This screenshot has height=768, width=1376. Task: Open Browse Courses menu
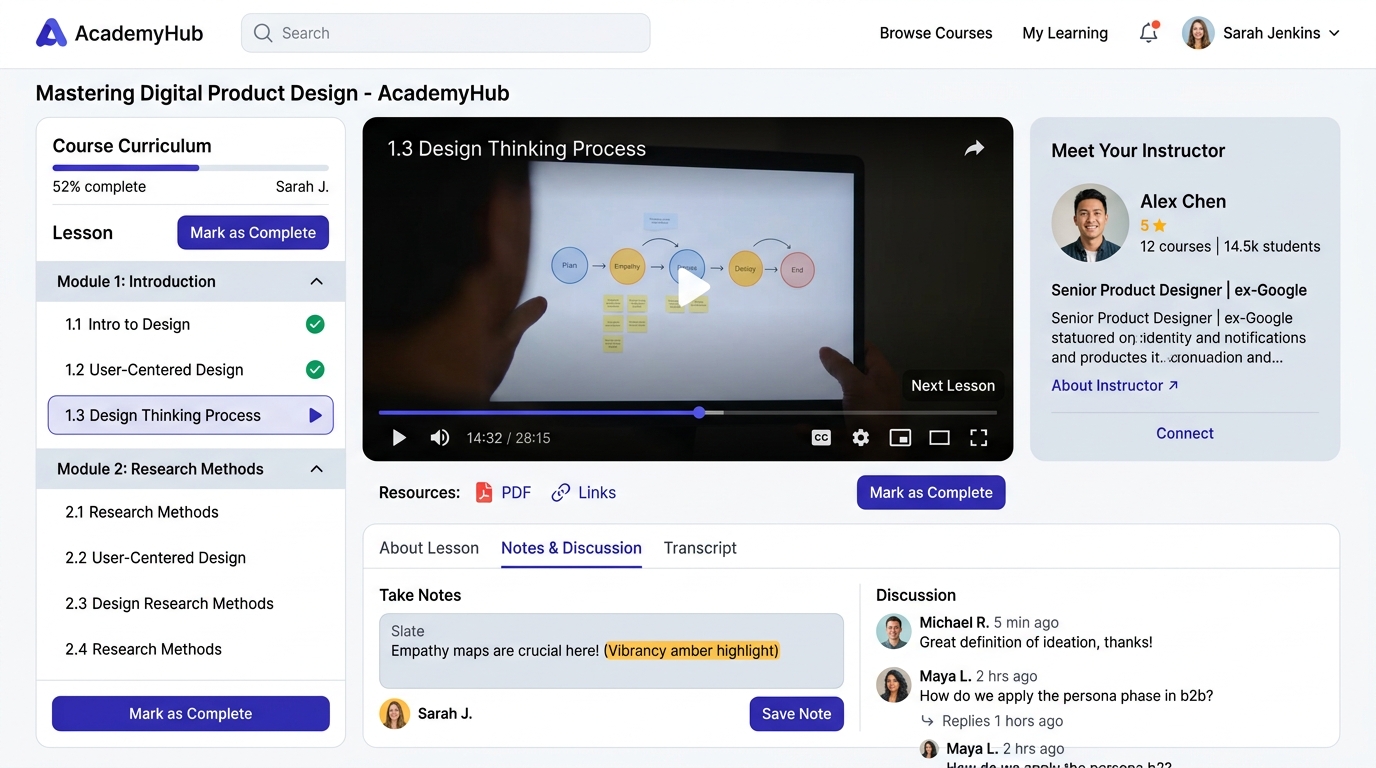pos(936,33)
